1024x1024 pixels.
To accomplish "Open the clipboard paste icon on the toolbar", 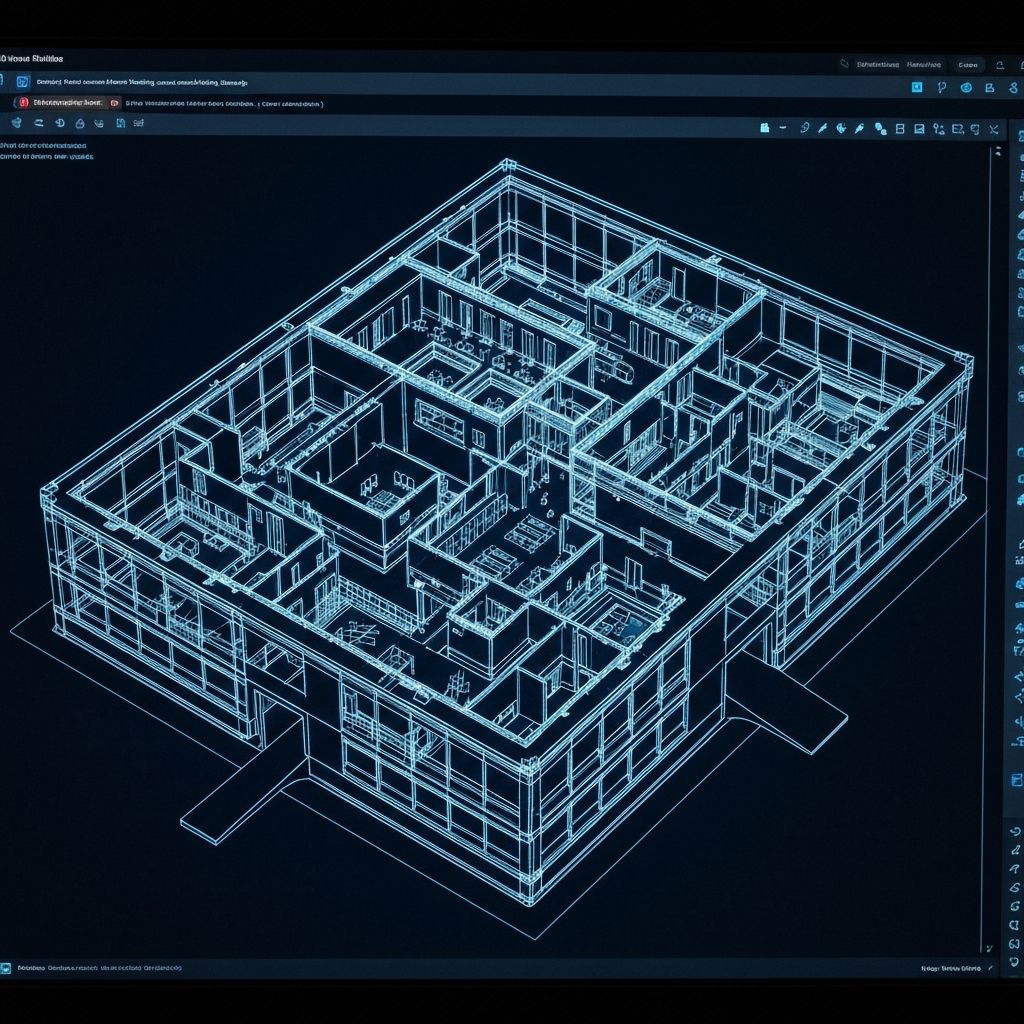I will (x=766, y=127).
